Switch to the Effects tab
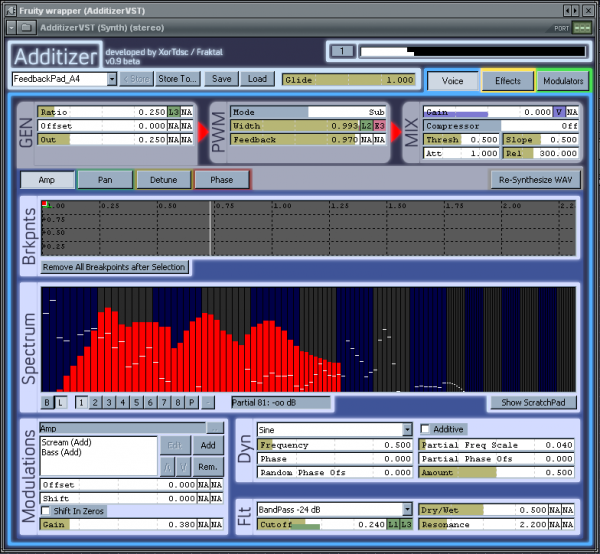The image size is (600, 554). tap(508, 81)
